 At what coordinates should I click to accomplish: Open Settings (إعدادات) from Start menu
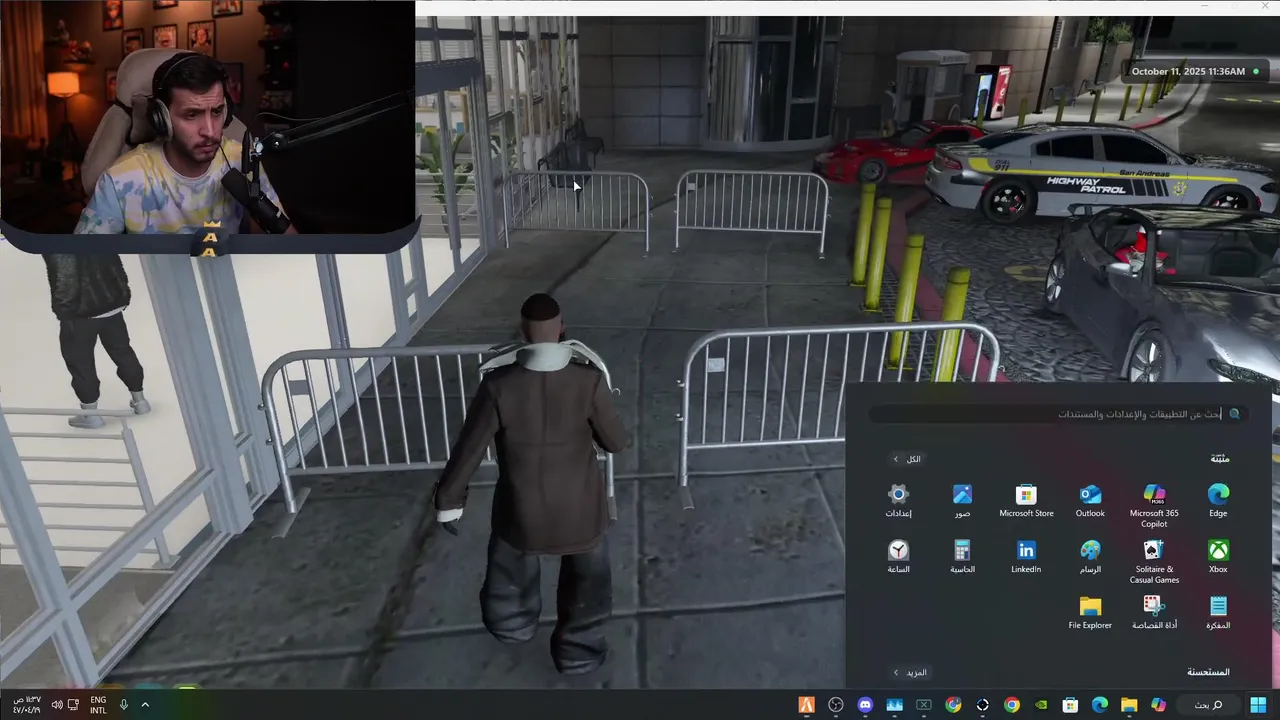click(898, 500)
